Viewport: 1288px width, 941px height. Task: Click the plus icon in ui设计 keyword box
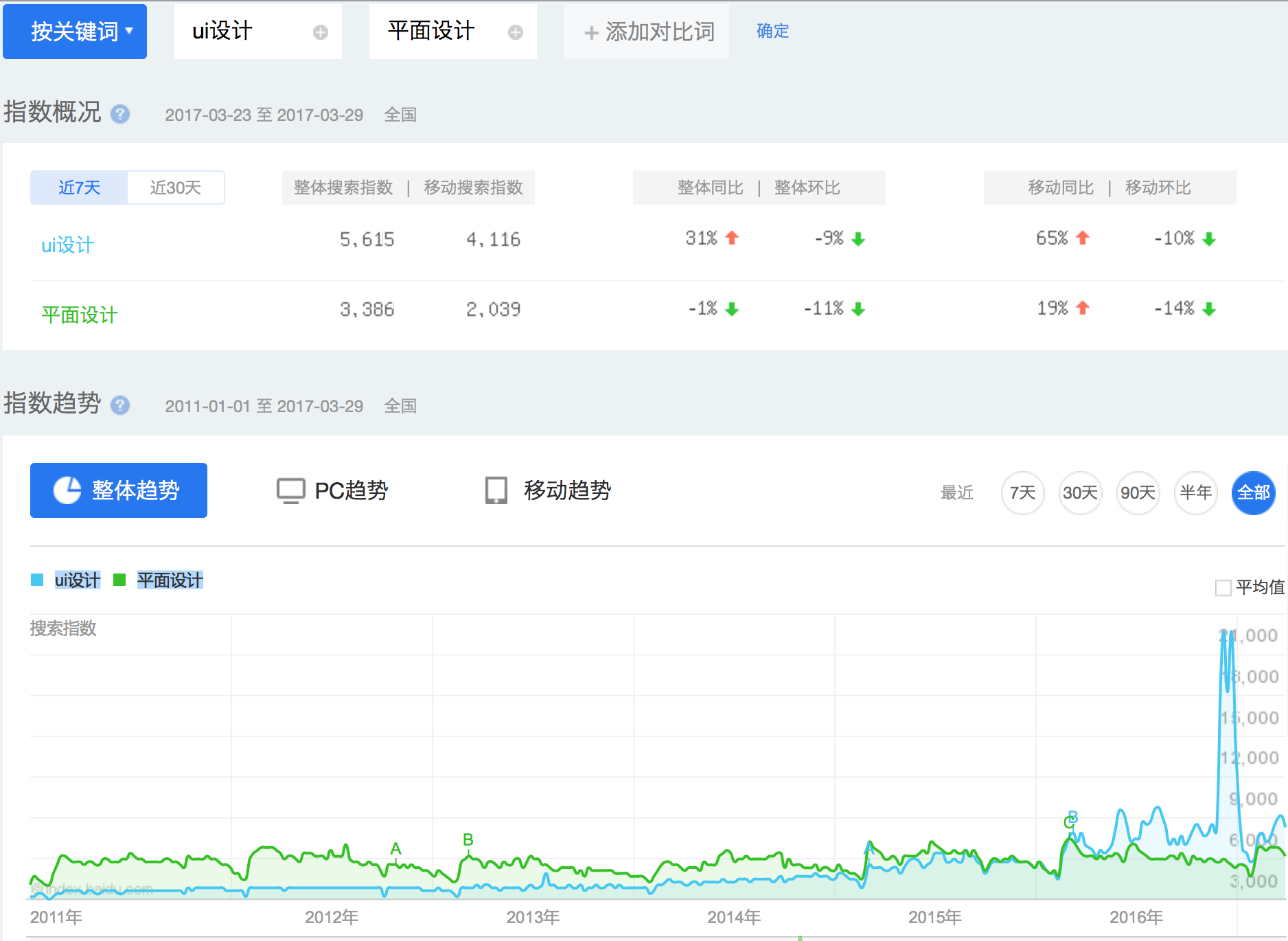click(320, 32)
